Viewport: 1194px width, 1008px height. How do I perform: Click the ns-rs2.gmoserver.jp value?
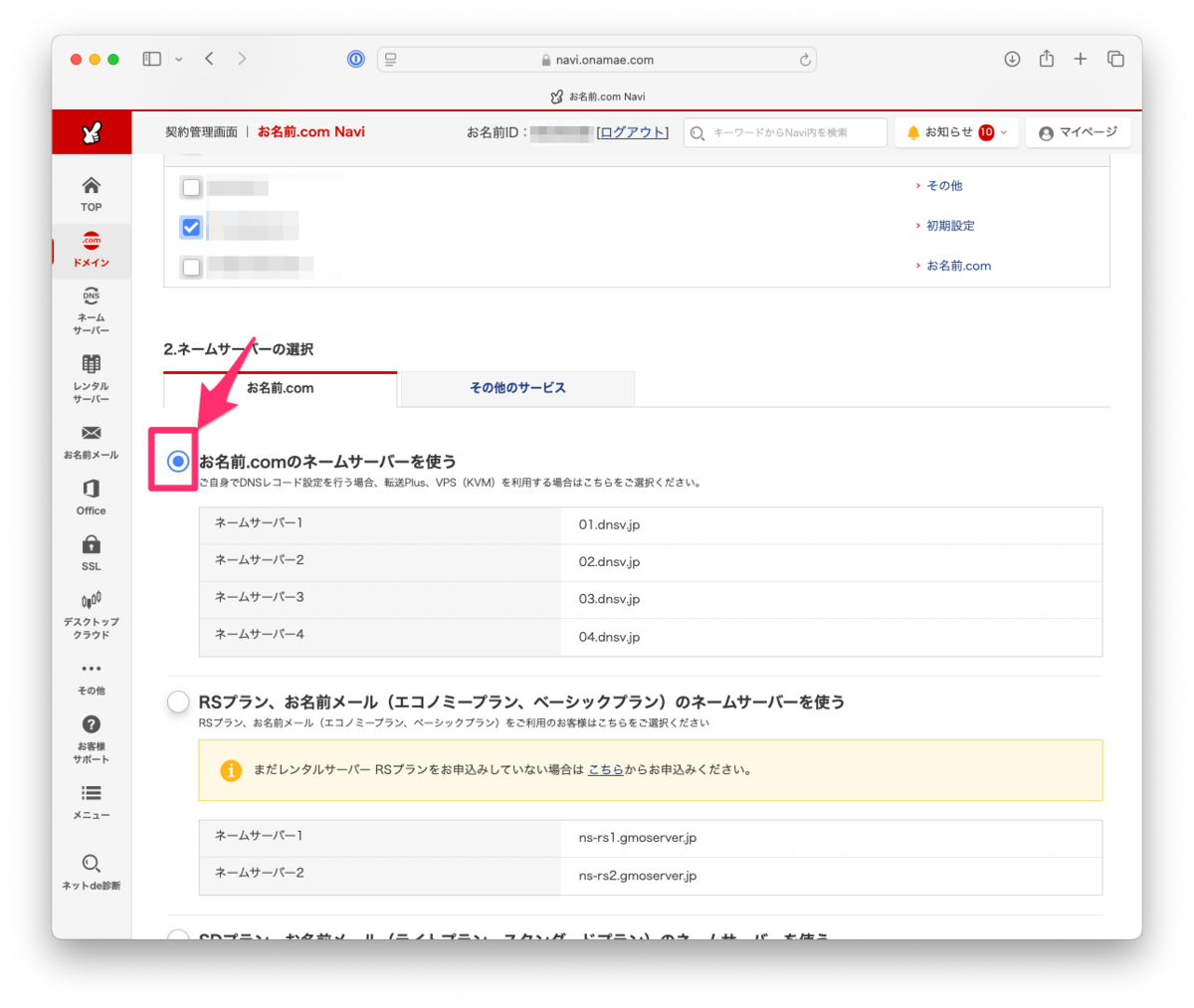[x=638, y=876]
